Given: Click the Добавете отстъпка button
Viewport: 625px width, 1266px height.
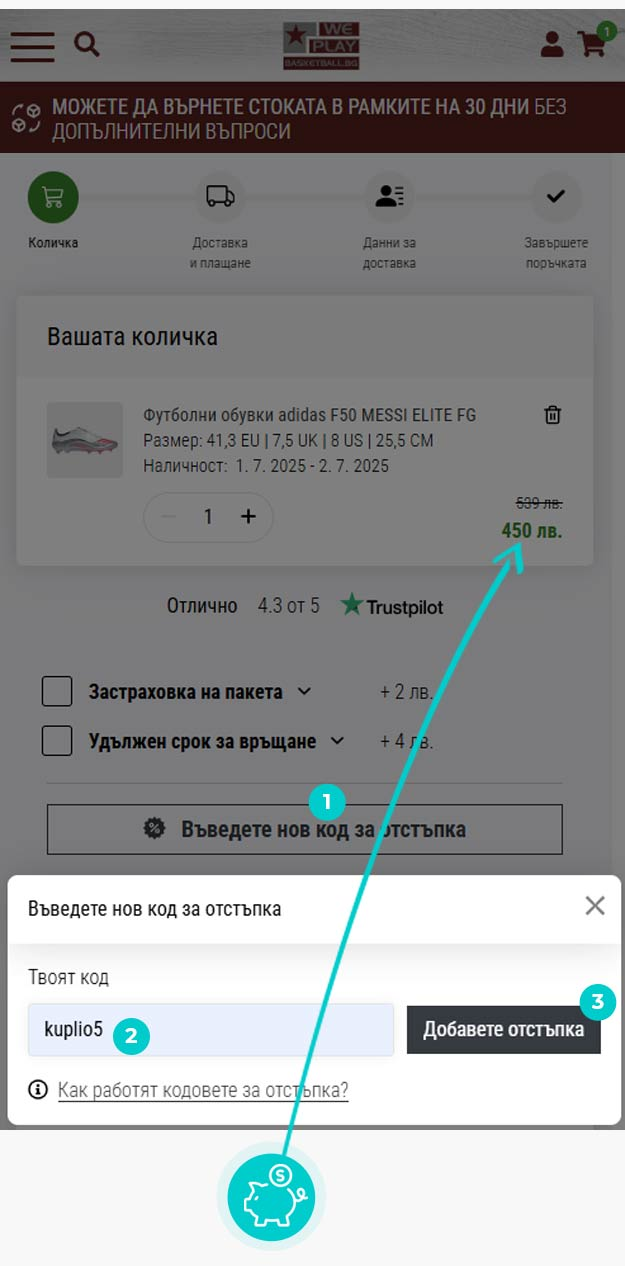Looking at the screenshot, I should click(x=503, y=1030).
